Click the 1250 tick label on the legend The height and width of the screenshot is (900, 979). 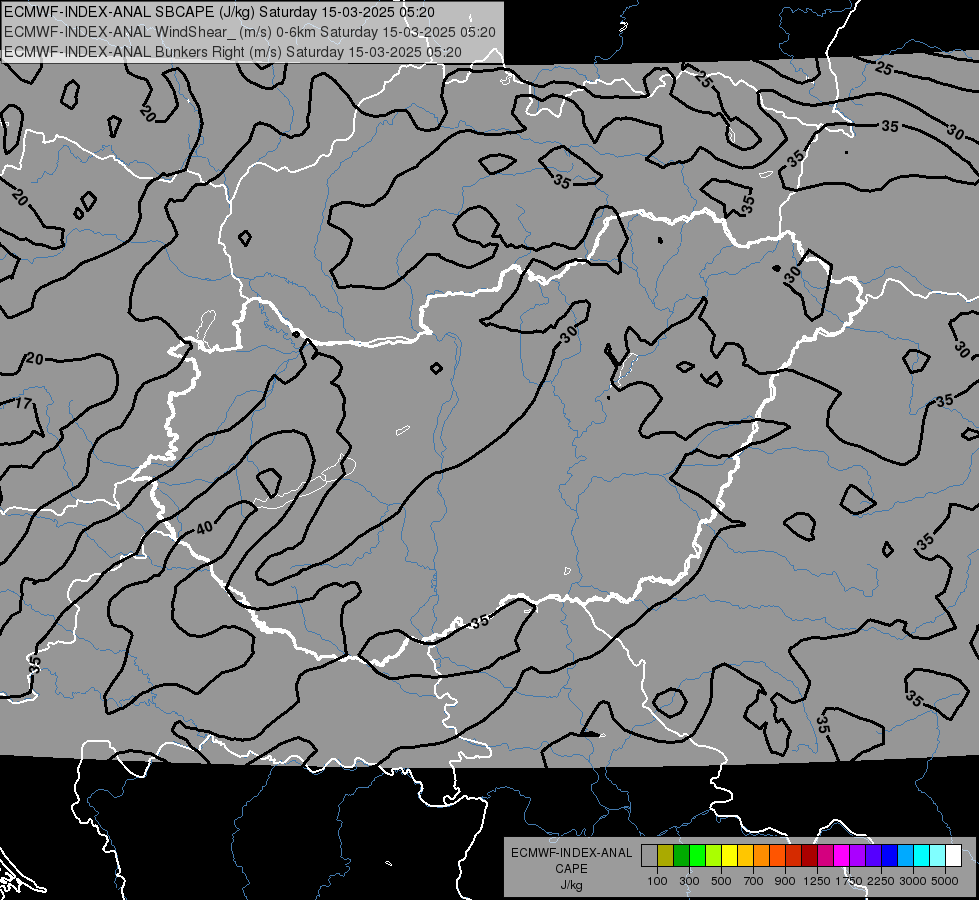(x=817, y=881)
